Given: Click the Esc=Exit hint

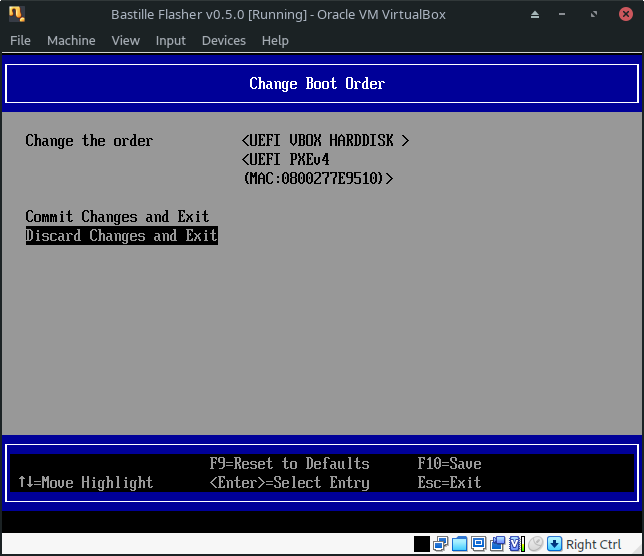Looking at the screenshot, I should pos(449,482).
